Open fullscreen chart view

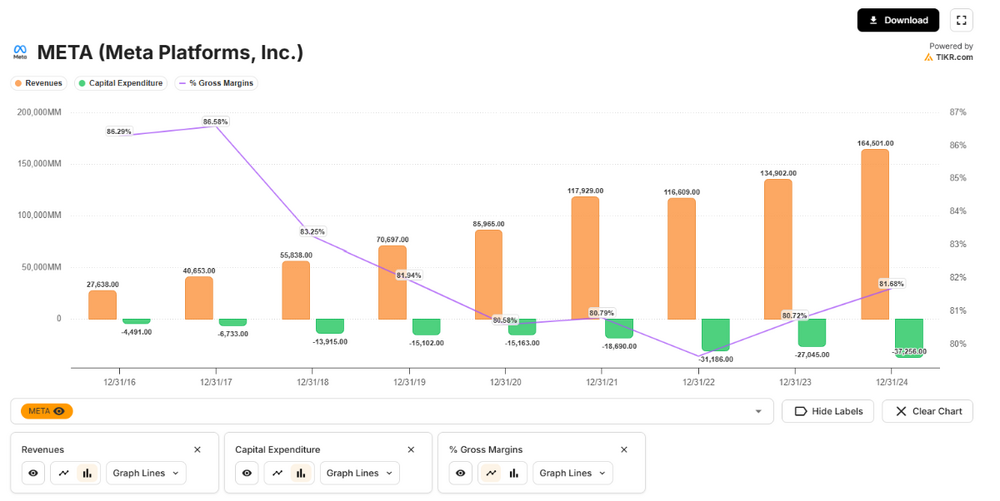pyautogui.click(x=961, y=20)
